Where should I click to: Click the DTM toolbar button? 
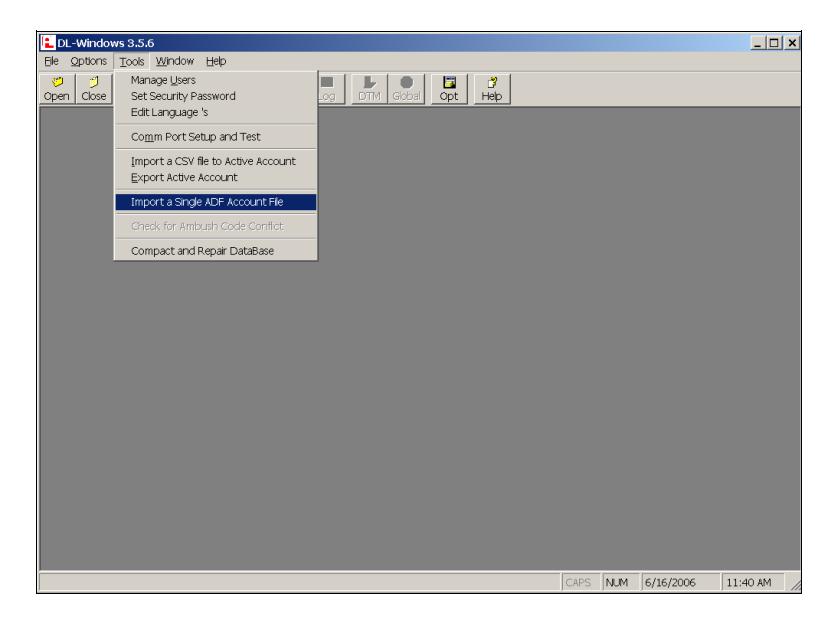click(x=369, y=89)
